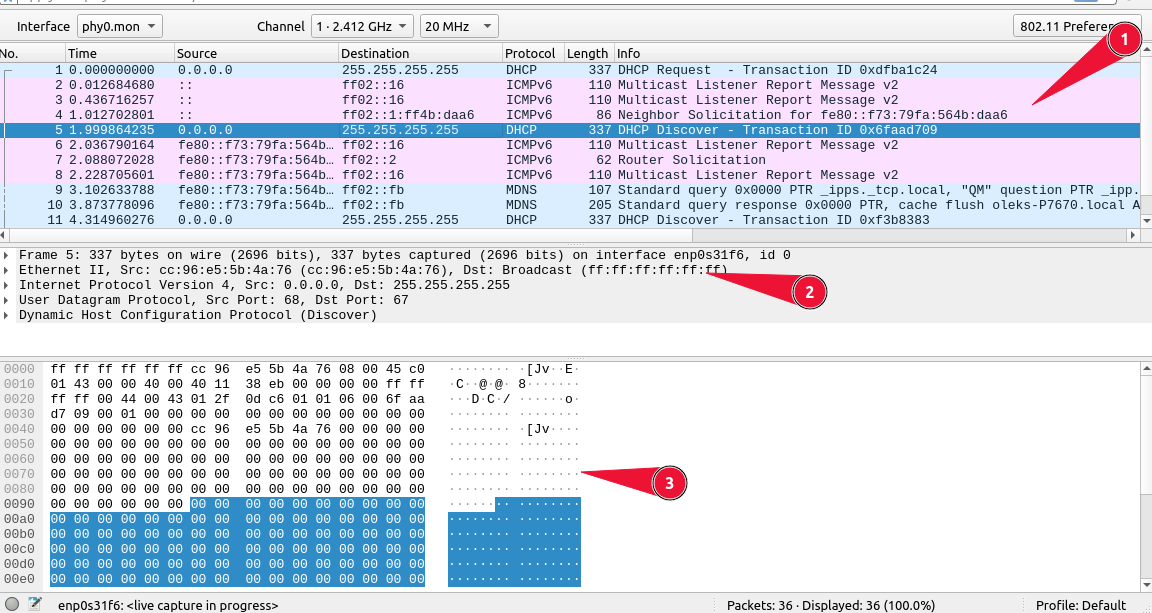The height and width of the screenshot is (613, 1152).
Task: Expand the Dynamic Host Configuration Protocol row
Action: click(8, 315)
